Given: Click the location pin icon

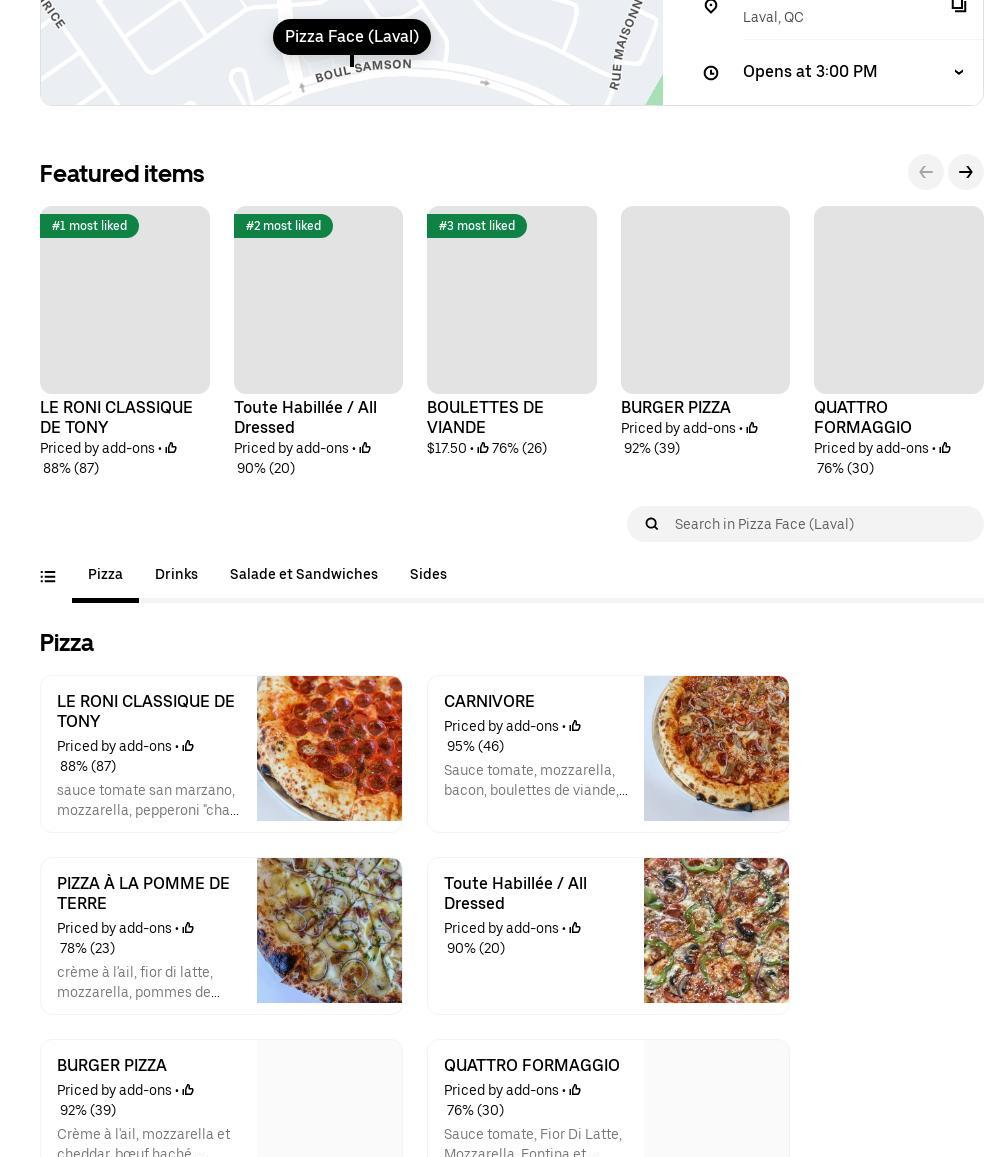Looking at the screenshot, I should pos(711,7).
